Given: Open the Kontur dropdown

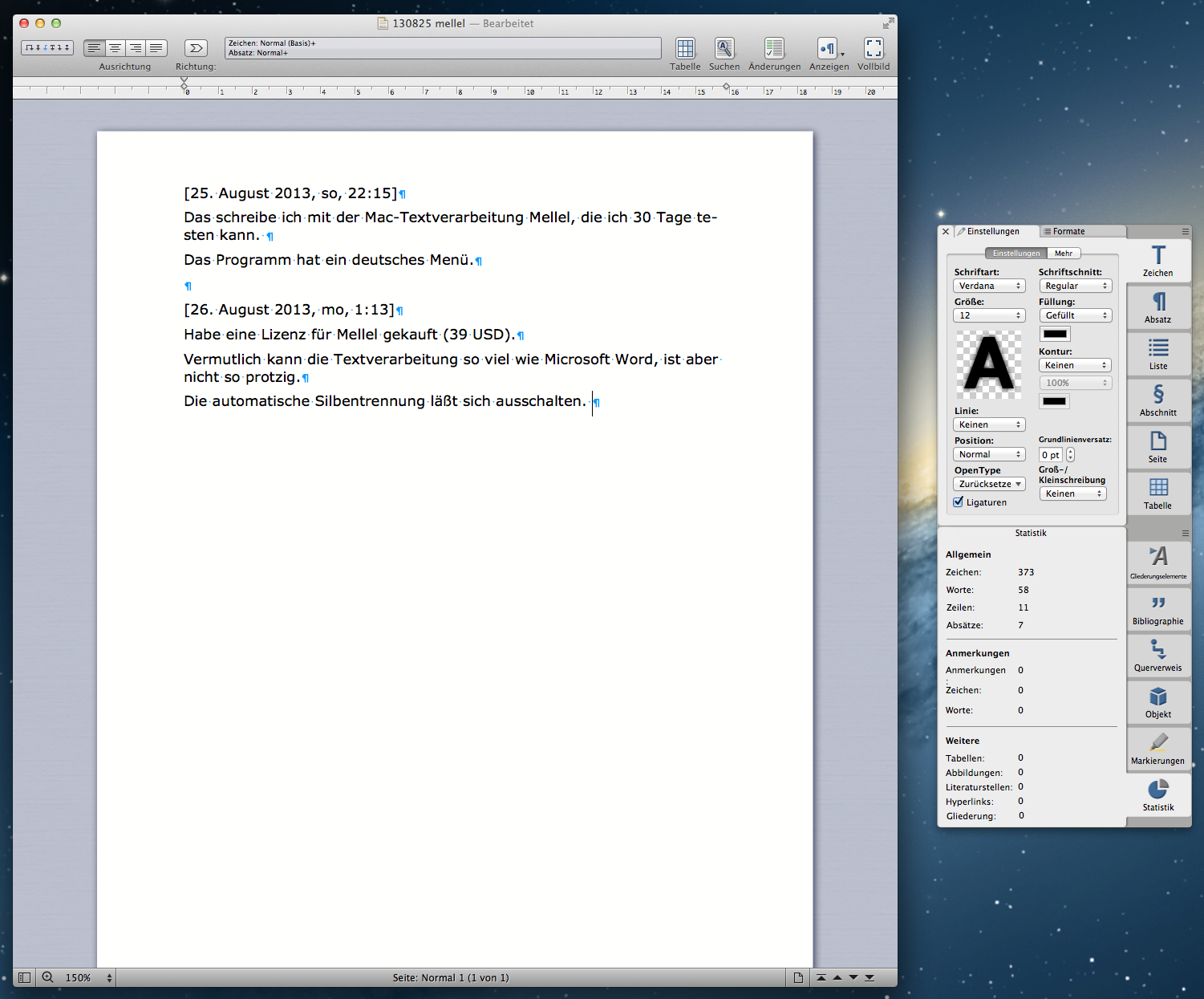Looking at the screenshot, I should [x=1076, y=365].
